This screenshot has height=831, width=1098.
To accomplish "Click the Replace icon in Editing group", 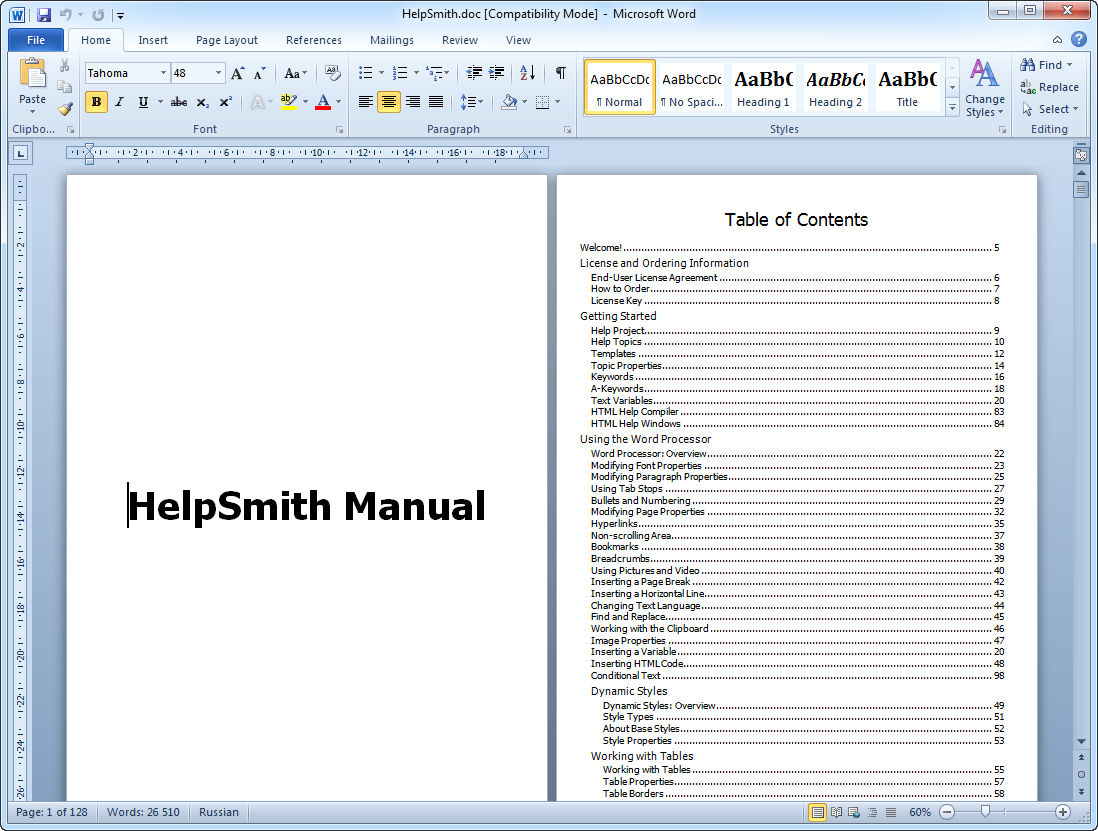I will [1049, 87].
